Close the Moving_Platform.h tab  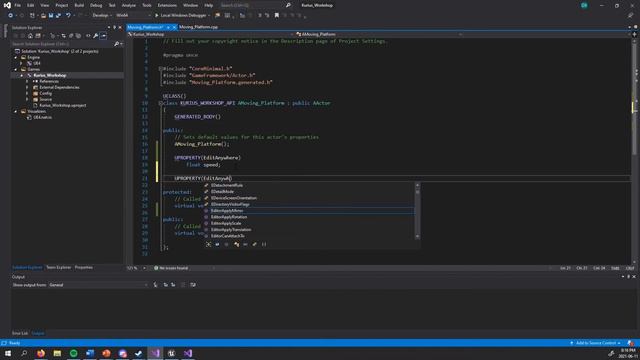tap(174, 27)
